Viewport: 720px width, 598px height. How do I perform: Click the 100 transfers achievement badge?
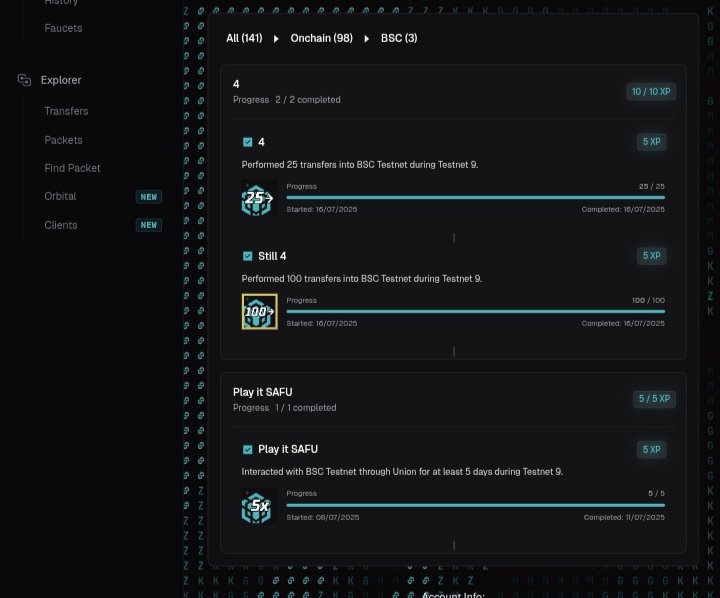(259, 311)
